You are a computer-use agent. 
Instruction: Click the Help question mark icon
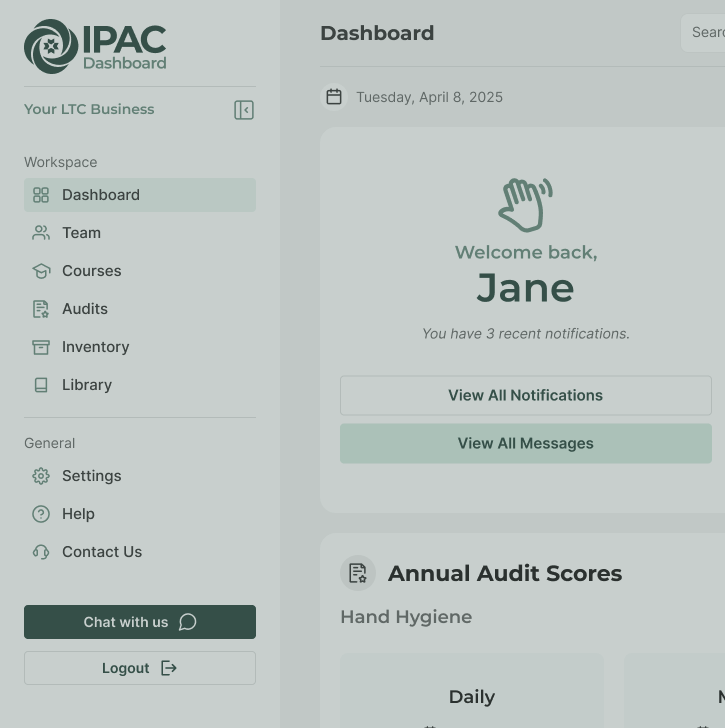click(x=41, y=514)
